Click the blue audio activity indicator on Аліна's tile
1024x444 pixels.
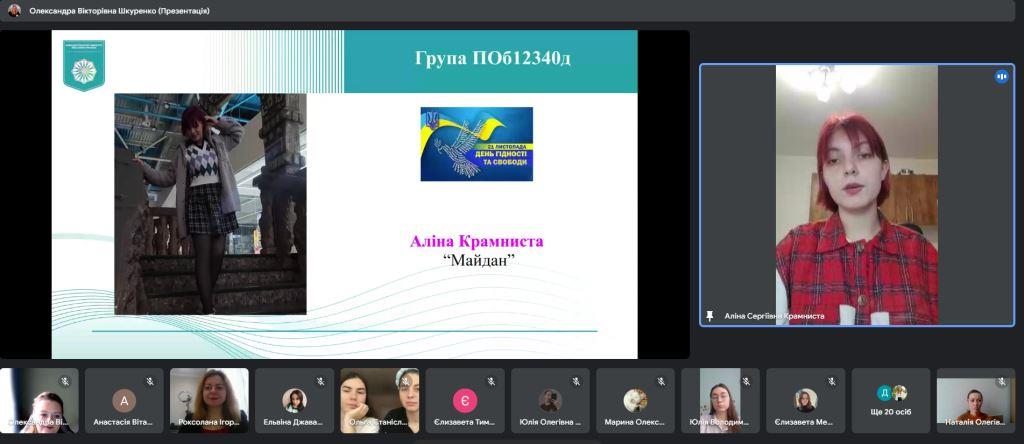(1001, 77)
